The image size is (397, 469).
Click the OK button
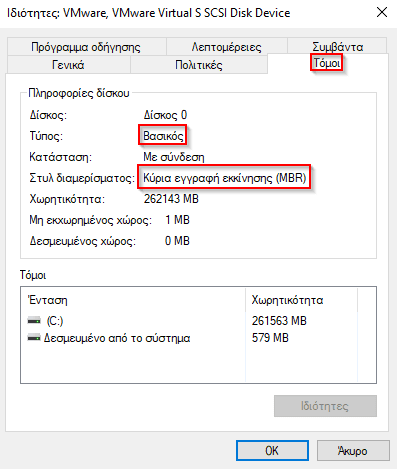point(272,451)
